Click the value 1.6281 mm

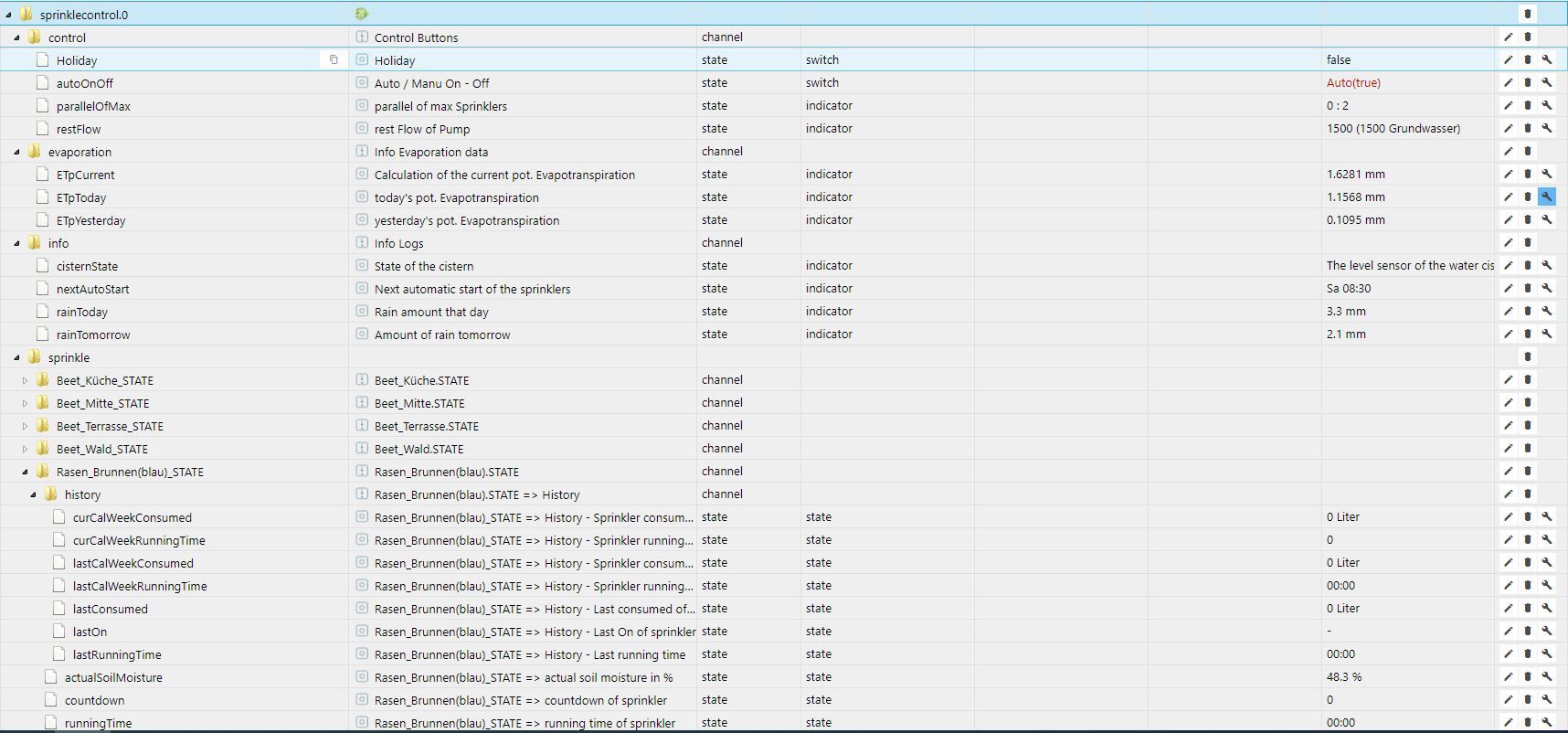point(1355,174)
